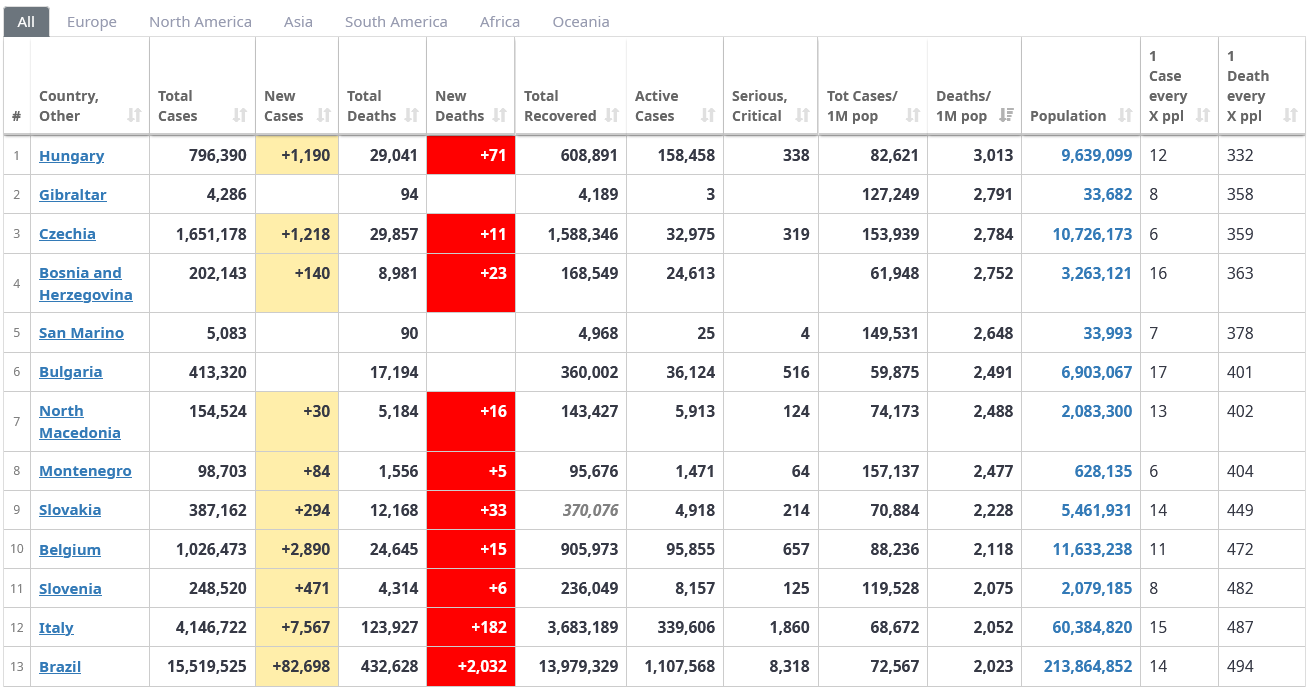
Task: Select the Asia continent tab
Action: click(x=298, y=22)
